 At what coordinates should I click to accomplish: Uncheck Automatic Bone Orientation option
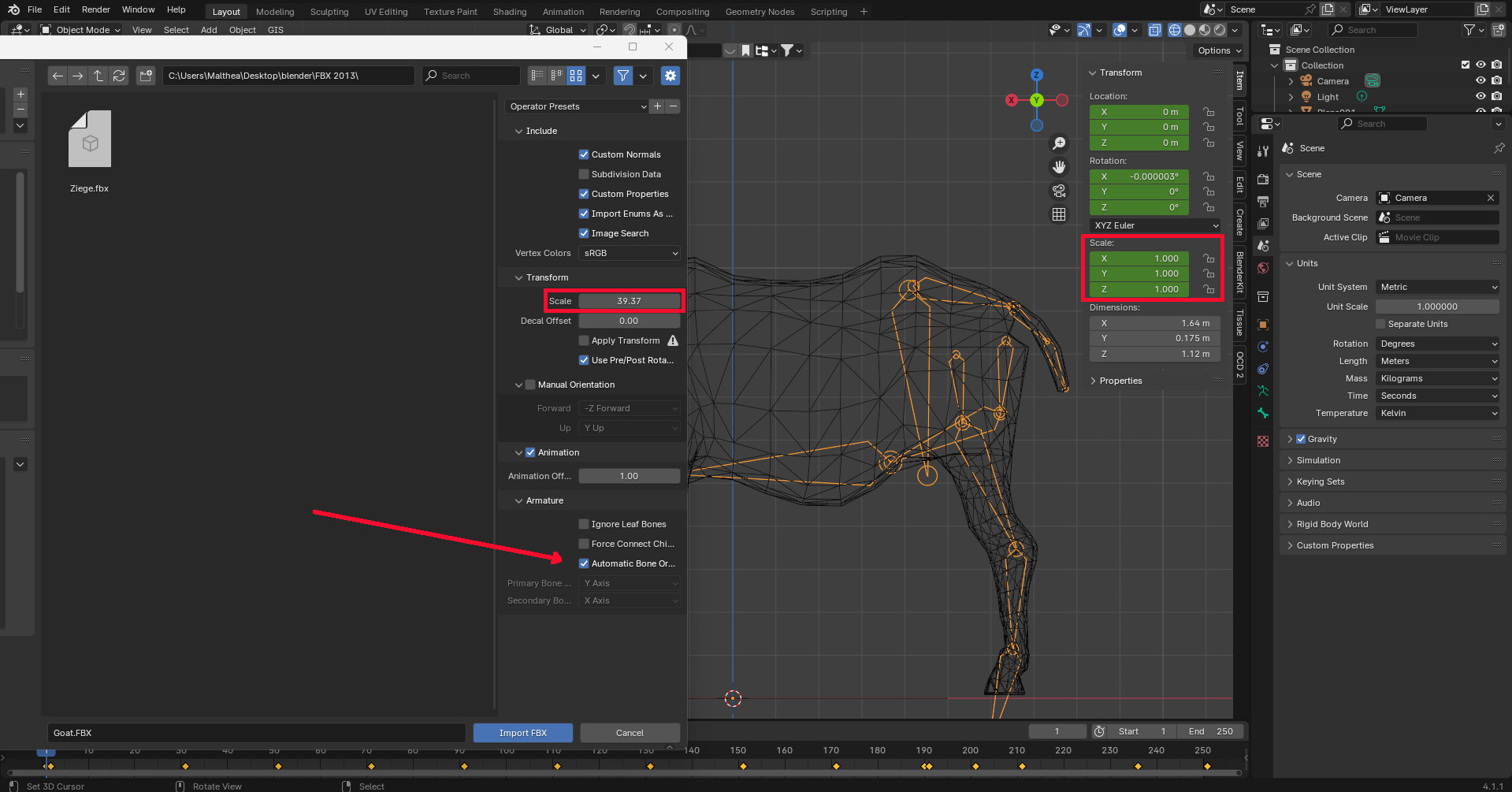584,563
